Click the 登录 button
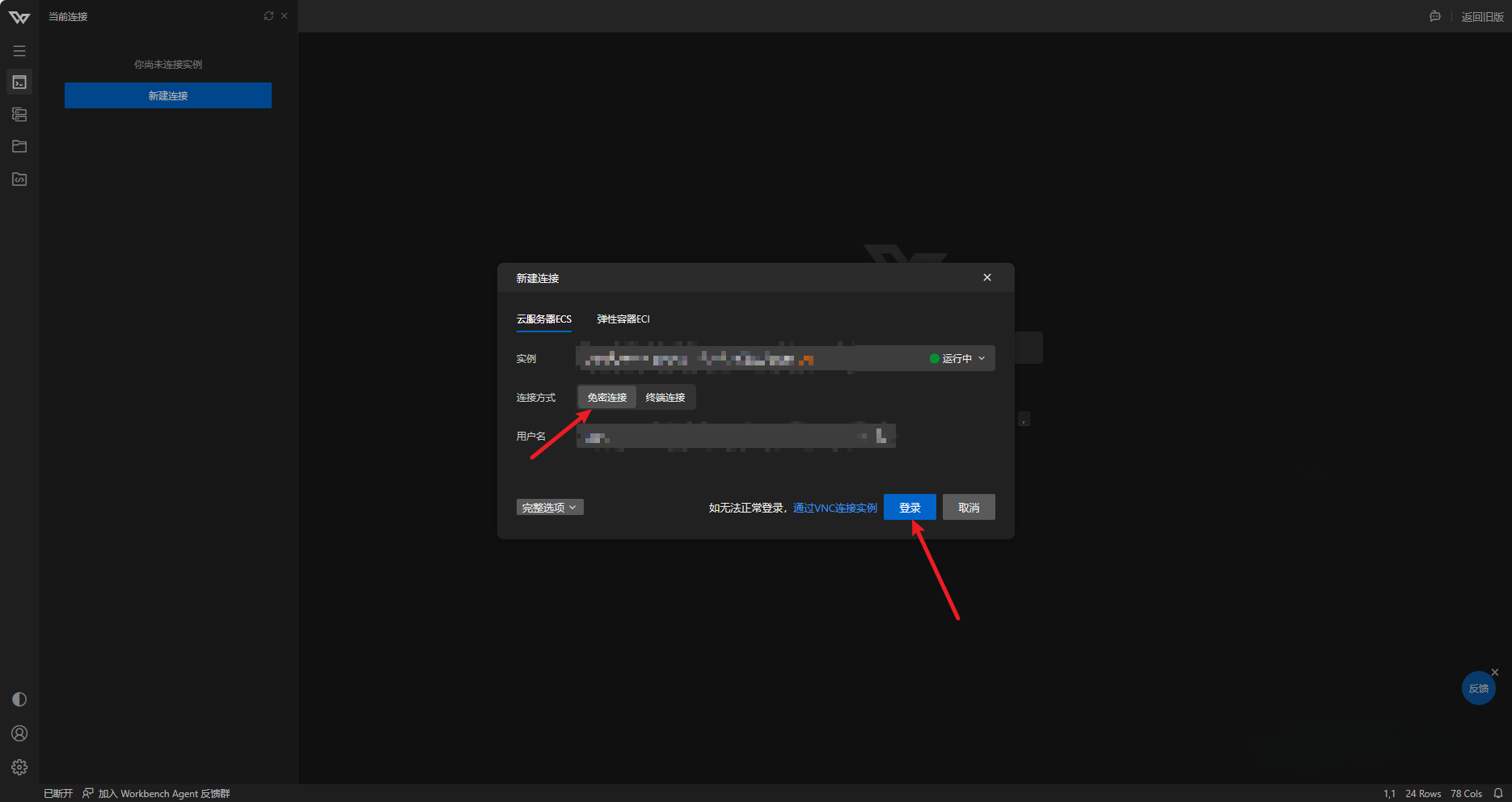1512x802 pixels. tap(910, 508)
